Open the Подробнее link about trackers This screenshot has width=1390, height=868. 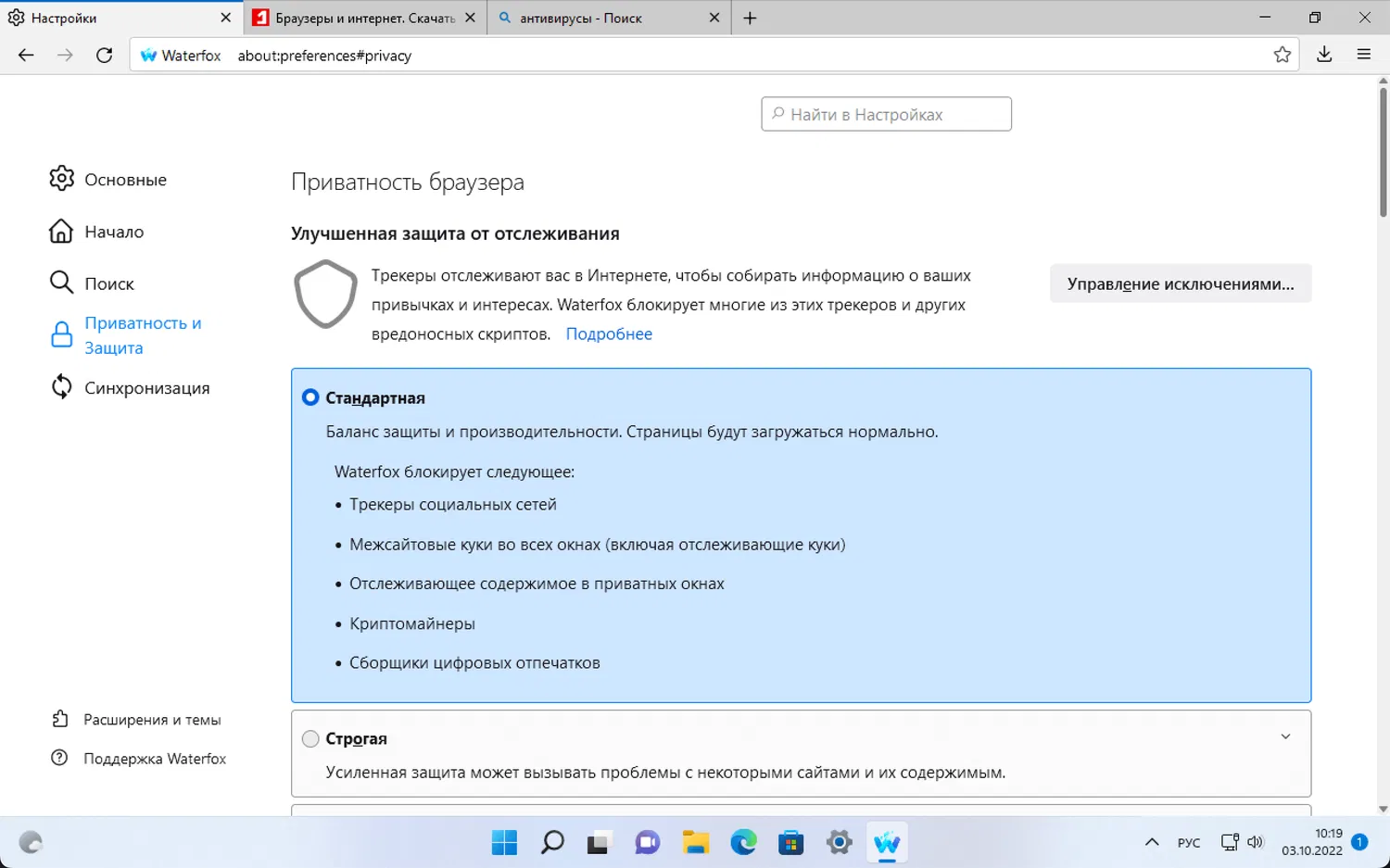pos(609,333)
